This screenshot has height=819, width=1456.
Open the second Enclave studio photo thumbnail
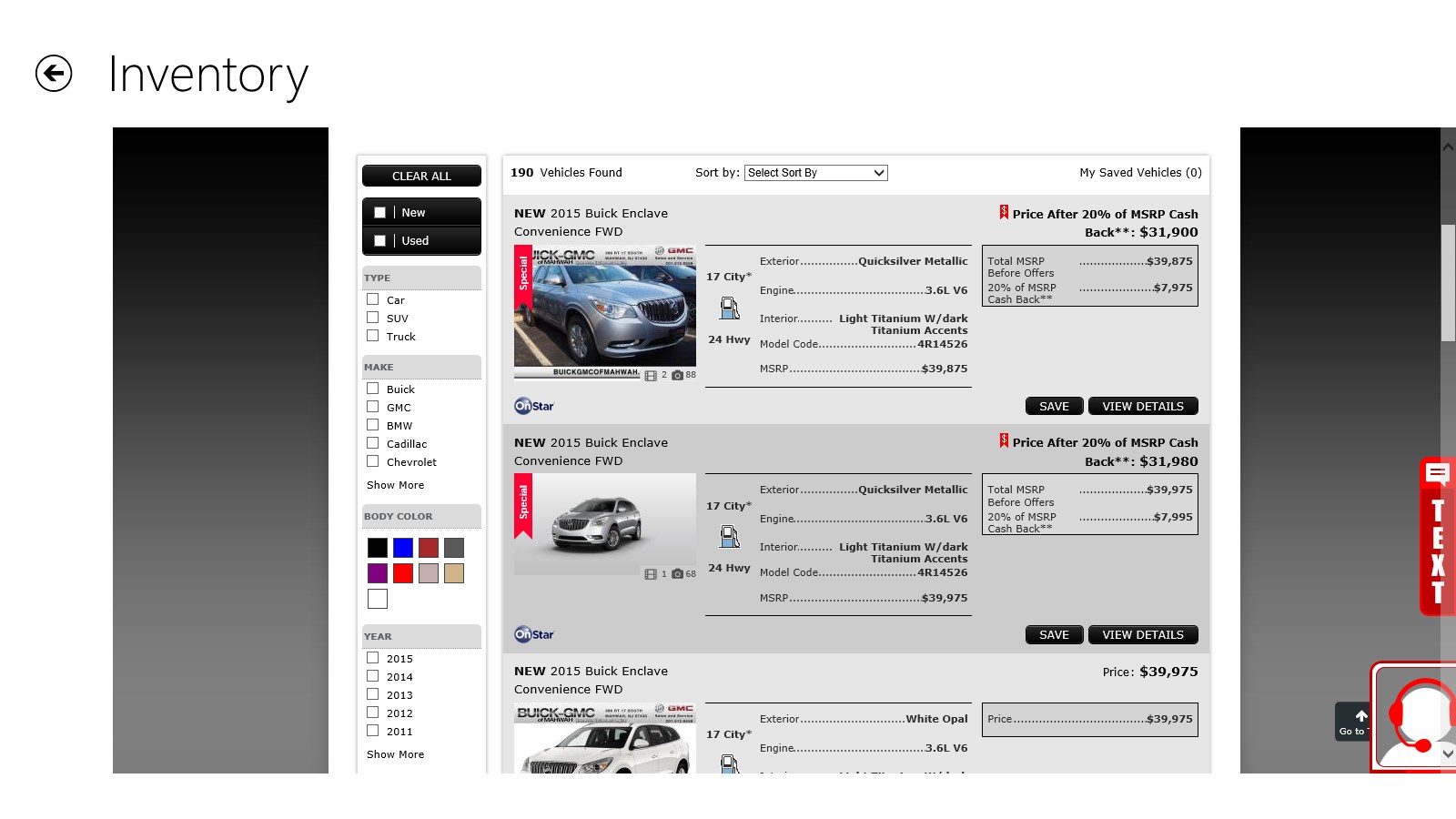[605, 524]
